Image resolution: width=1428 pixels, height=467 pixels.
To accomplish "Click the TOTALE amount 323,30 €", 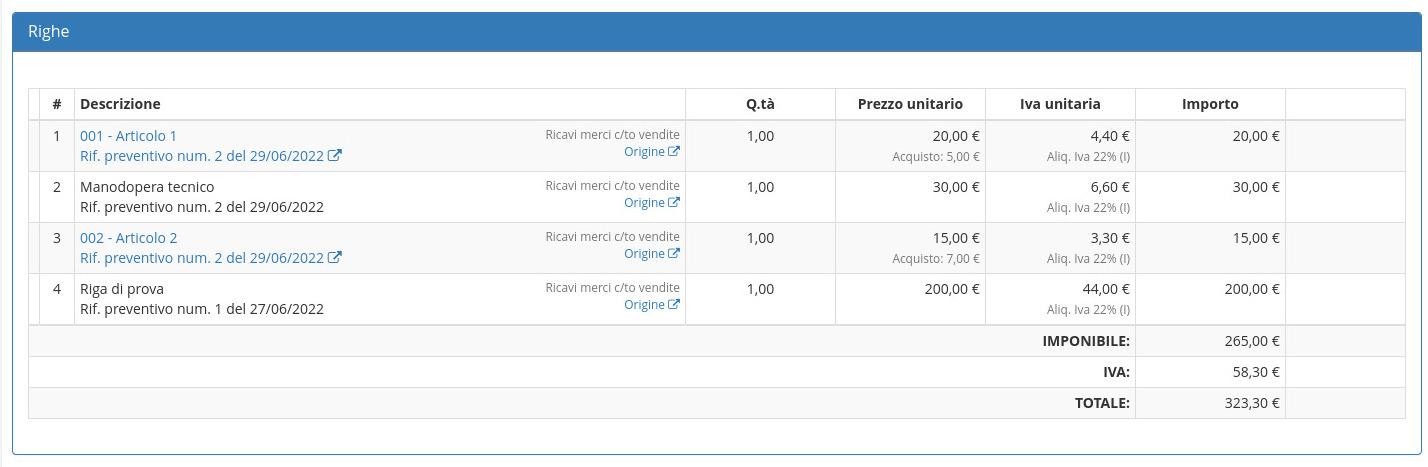I will click(x=1251, y=404).
